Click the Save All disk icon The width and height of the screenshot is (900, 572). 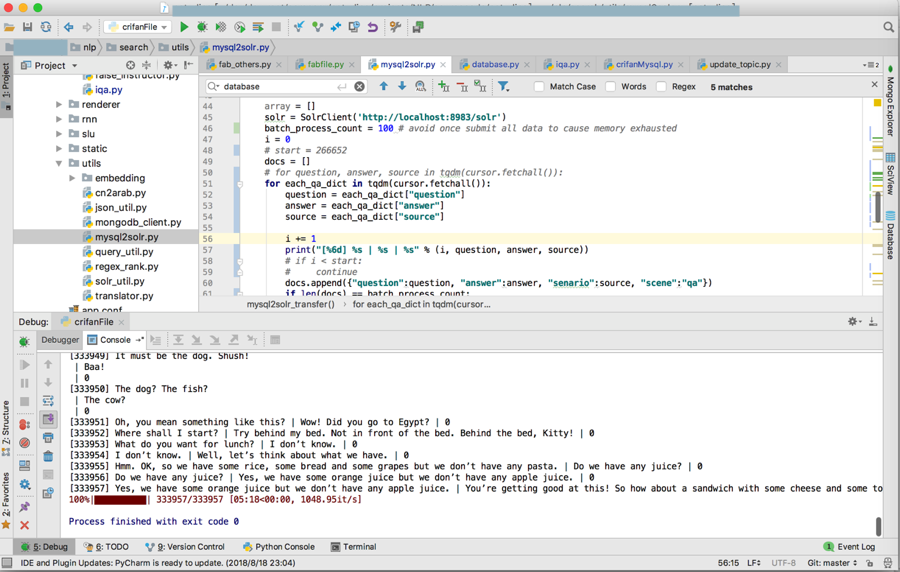click(27, 27)
